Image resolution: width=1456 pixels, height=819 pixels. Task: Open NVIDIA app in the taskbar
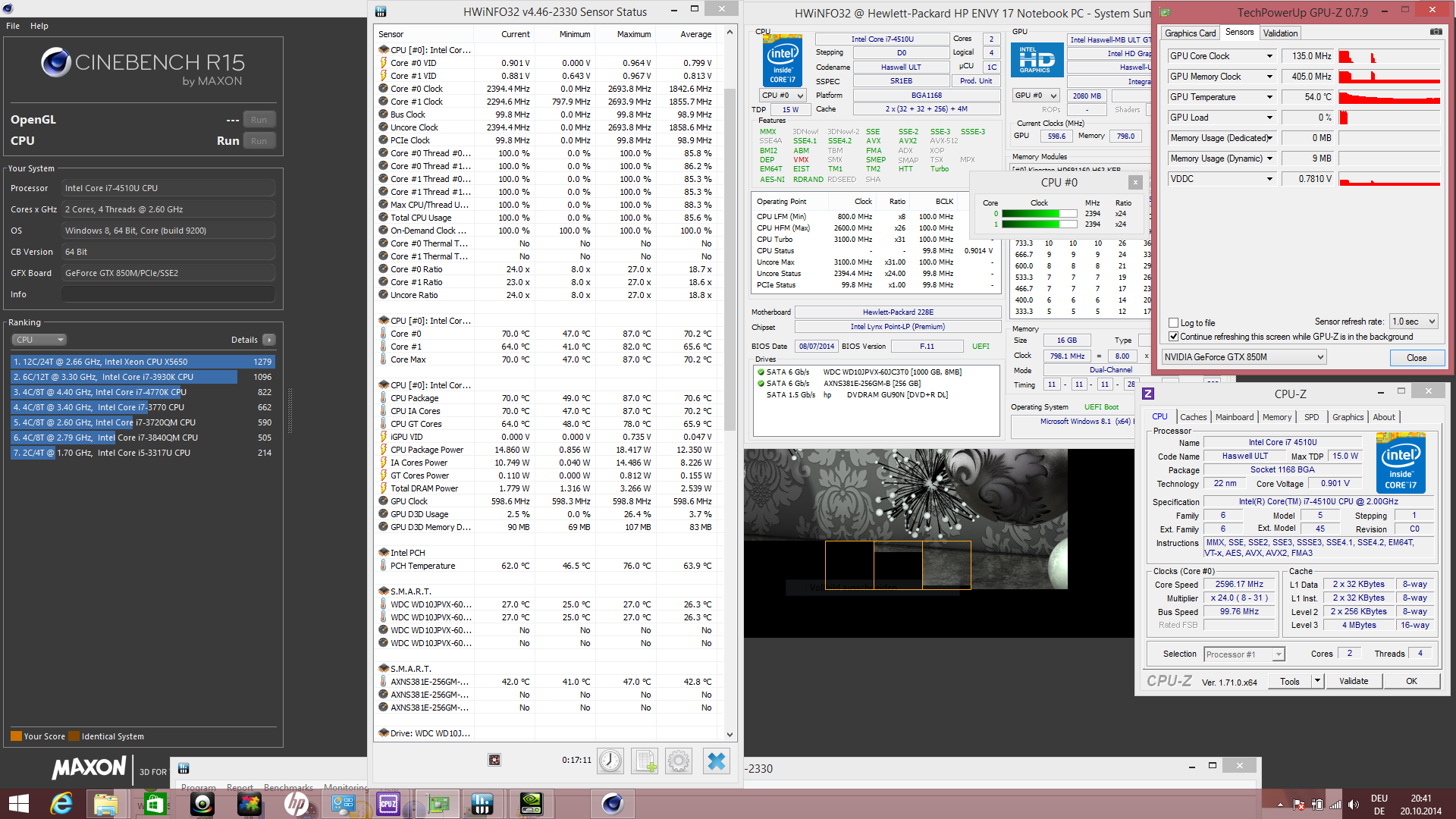click(x=531, y=804)
